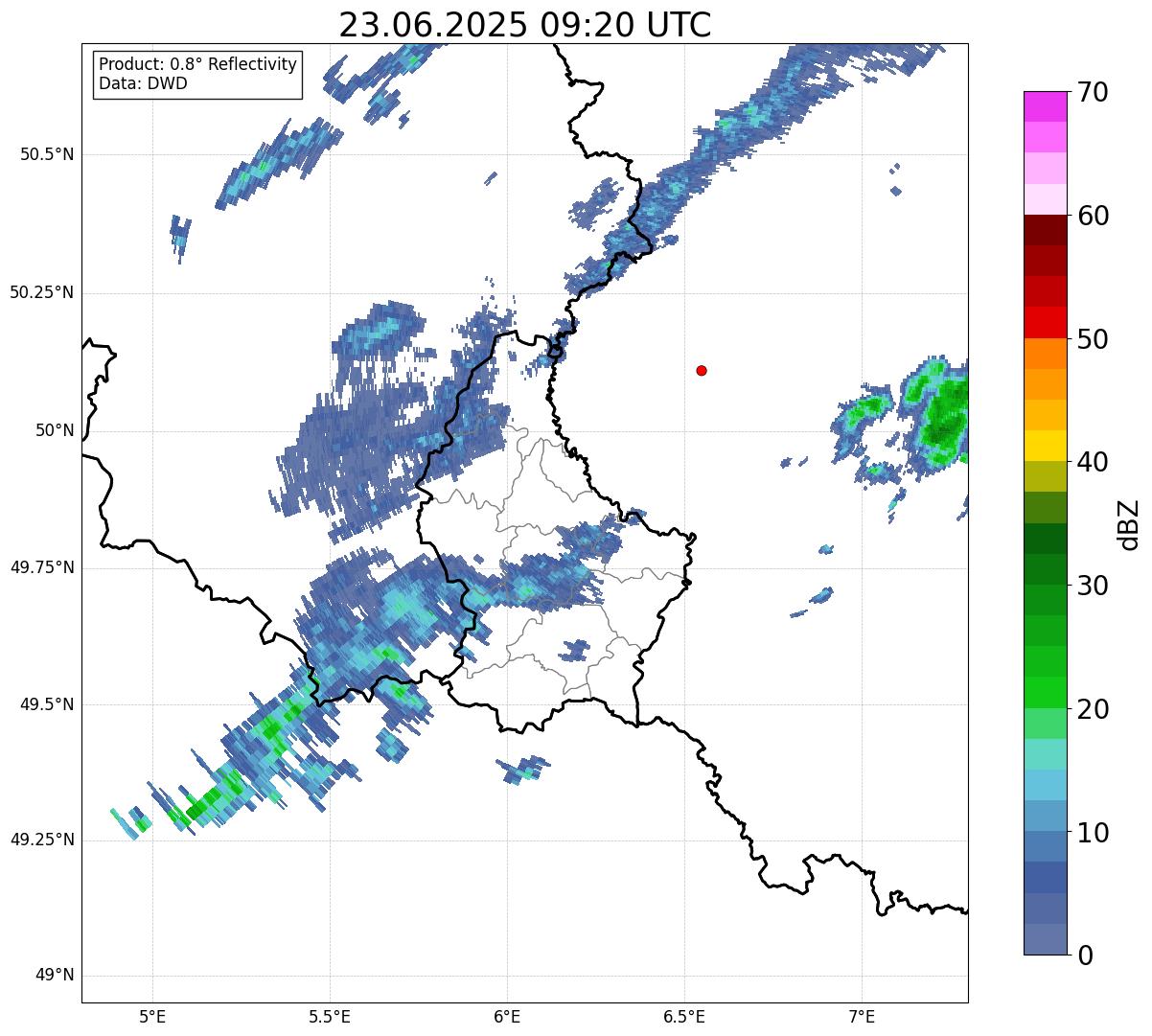Viewport: 1152px width, 1036px height.
Task: Click the plot title 23.06.2025 09:20 UTC
Action: pyautogui.click(x=525, y=24)
